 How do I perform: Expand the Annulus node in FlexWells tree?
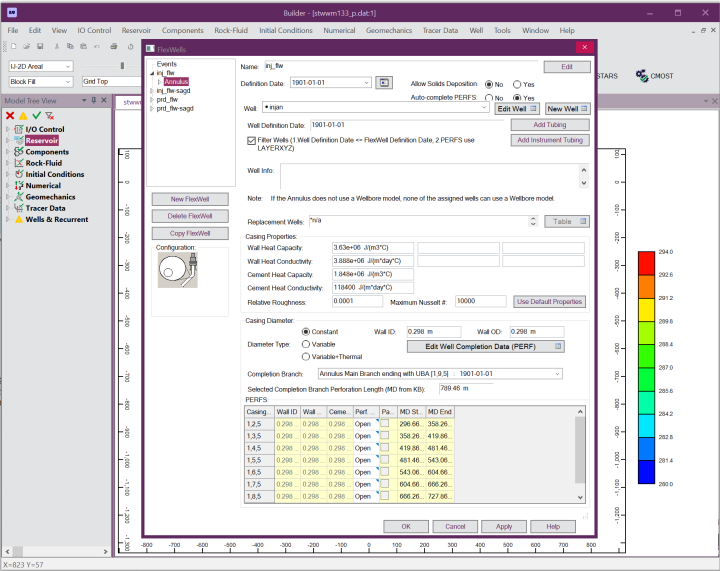coord(159,82)
